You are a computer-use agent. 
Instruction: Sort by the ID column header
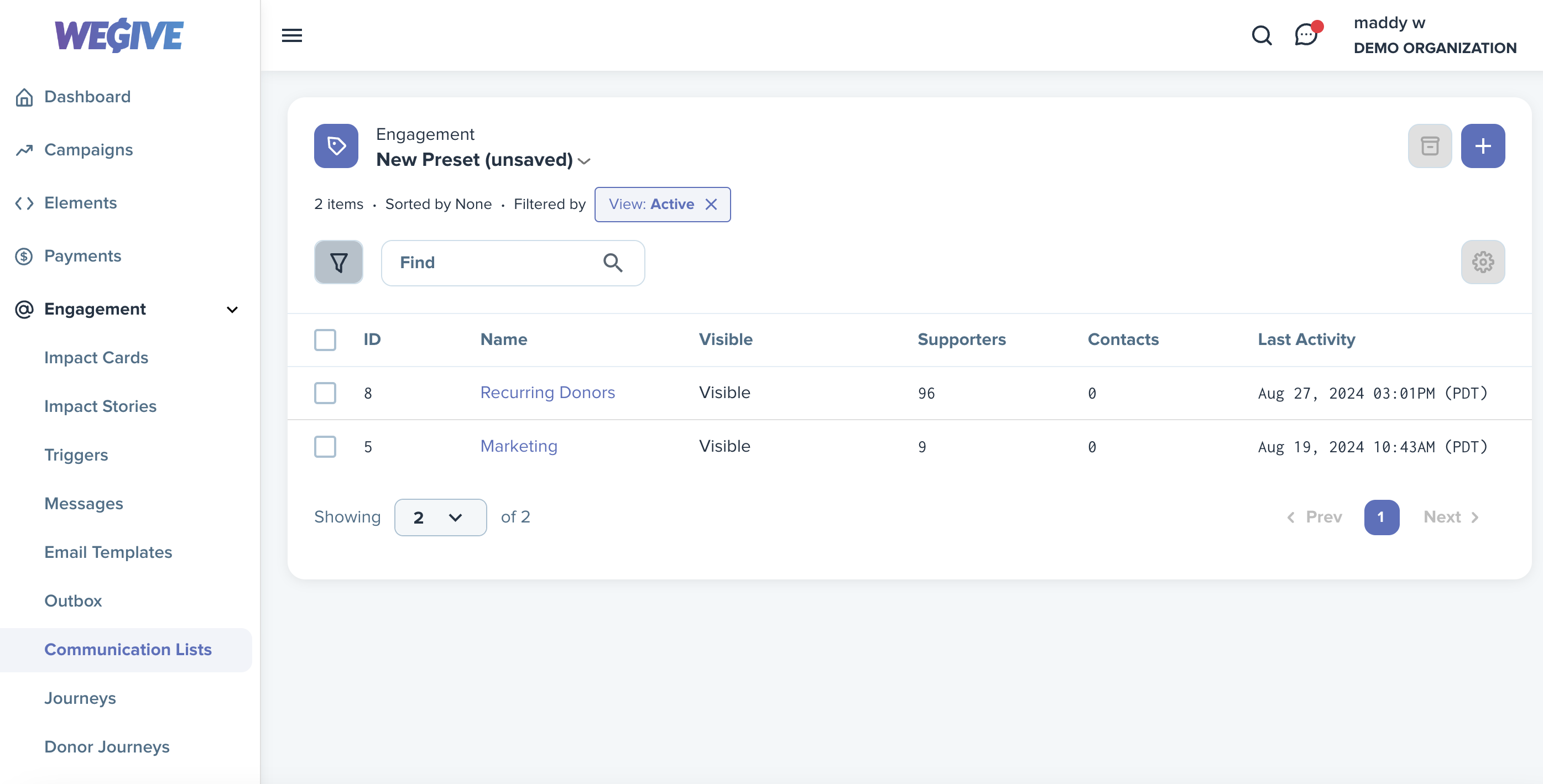pos(372,339)
